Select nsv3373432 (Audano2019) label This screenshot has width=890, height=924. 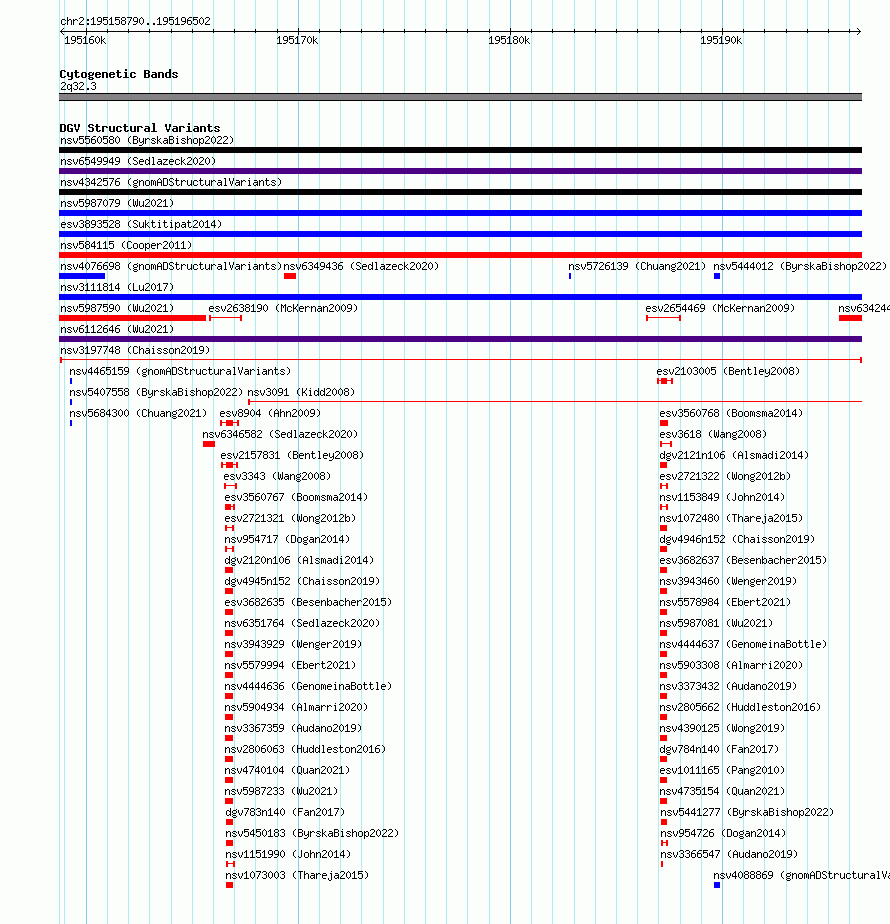729,687
